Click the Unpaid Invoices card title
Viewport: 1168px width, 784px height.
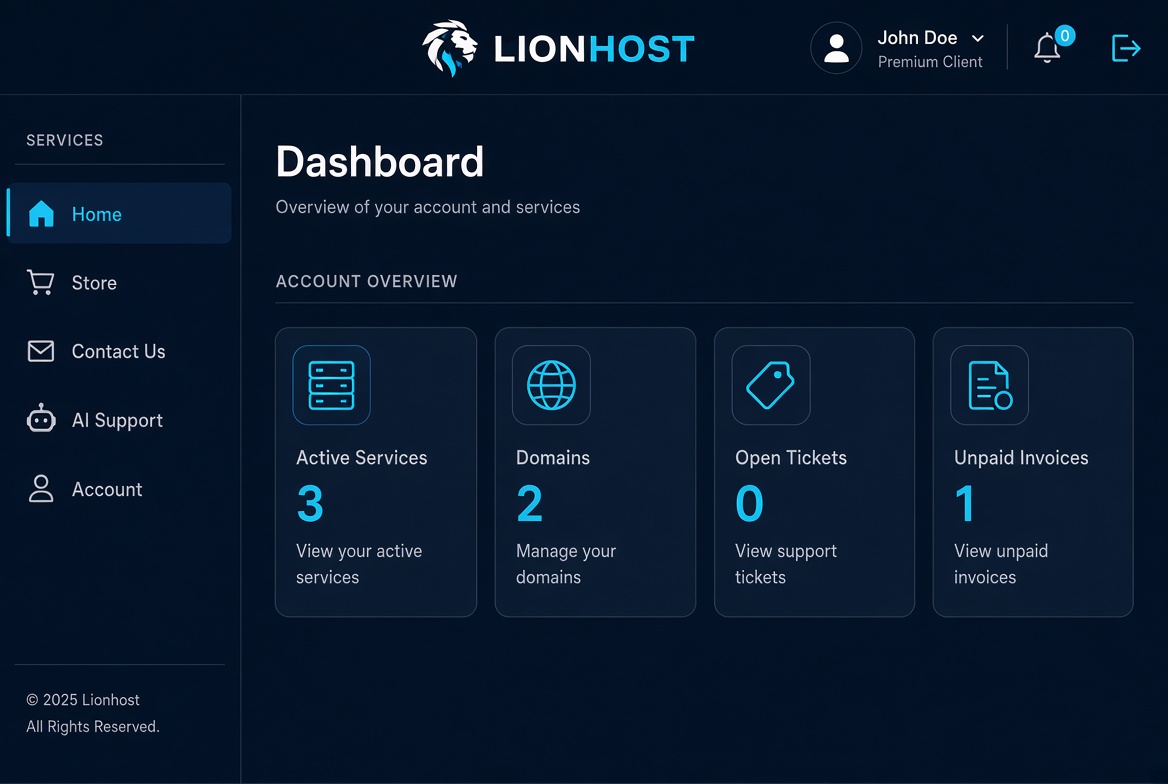click(x=1021, y=458)
